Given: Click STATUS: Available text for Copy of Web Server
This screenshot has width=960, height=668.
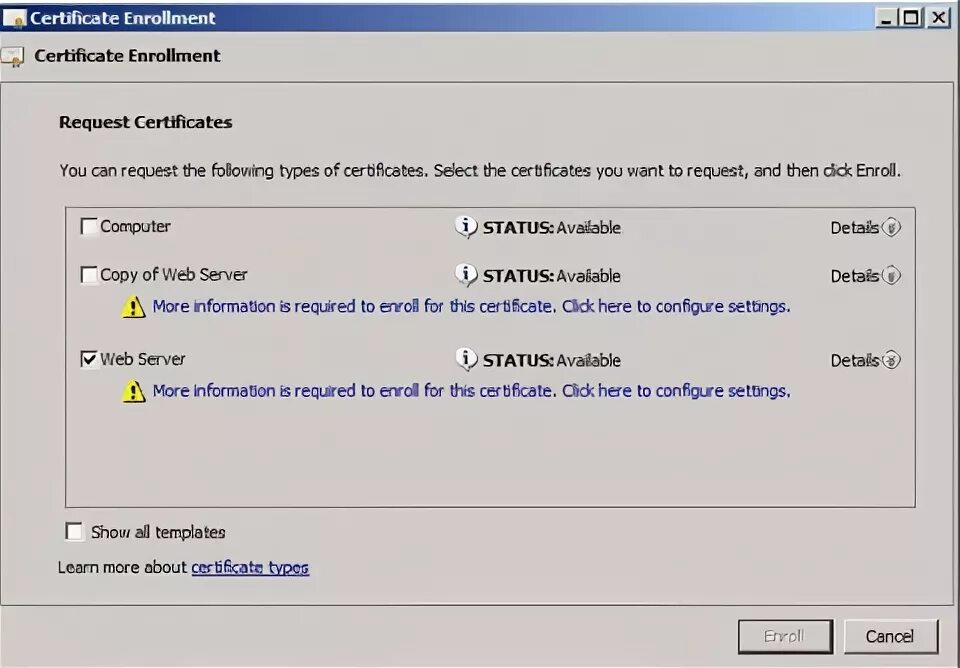Looking at the screenshot, I should (x=552, y=276).
